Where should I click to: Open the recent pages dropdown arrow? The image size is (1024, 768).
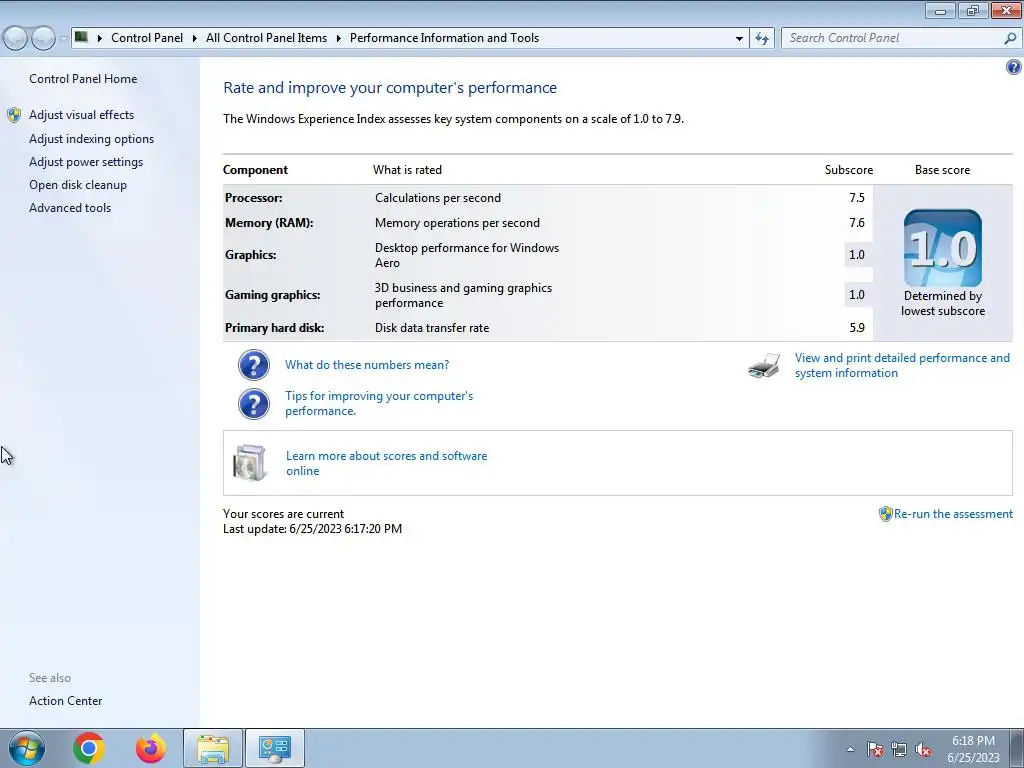[63, 38]
